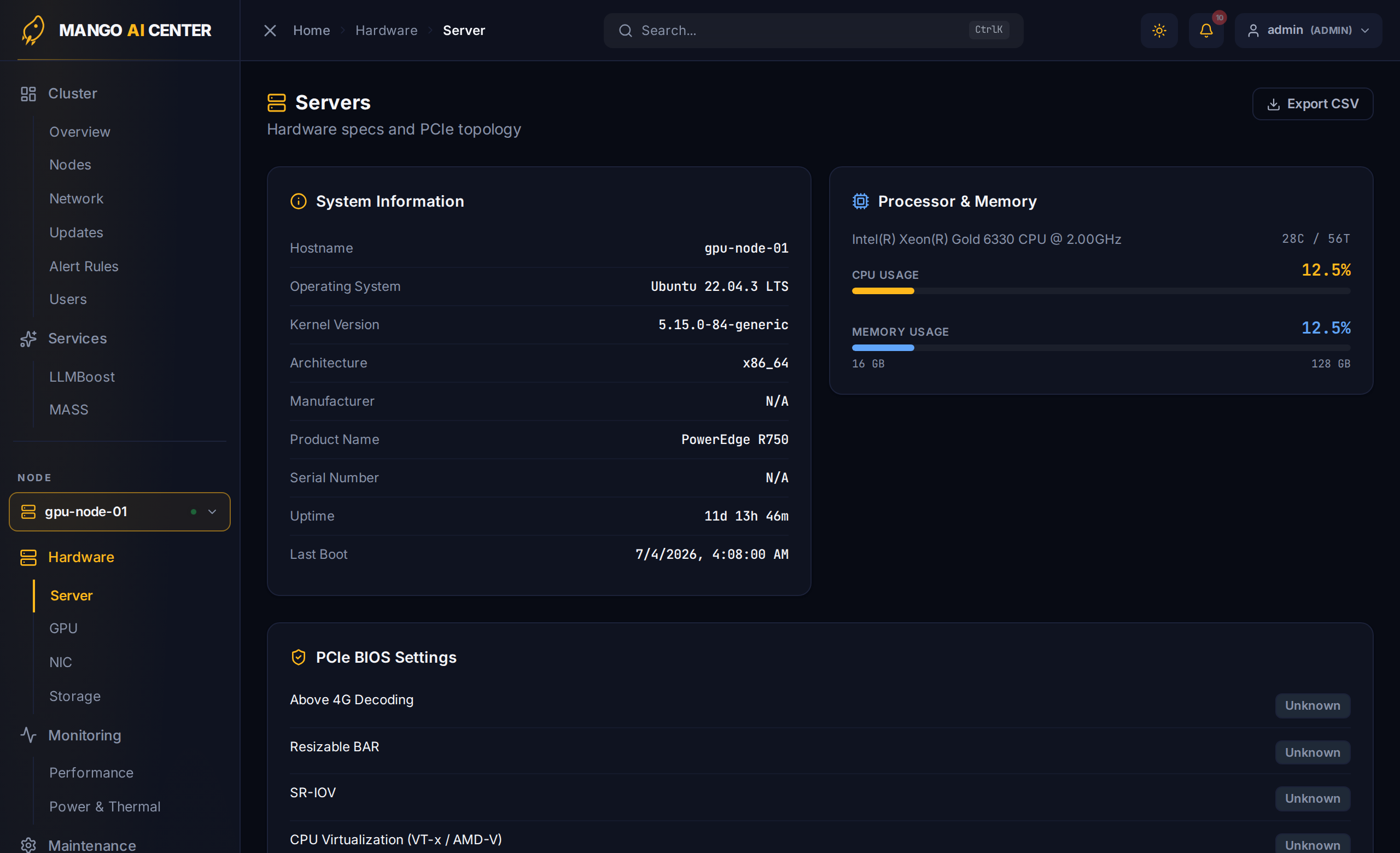
Task: Click the System Information info icon
Action: (298, 201)
